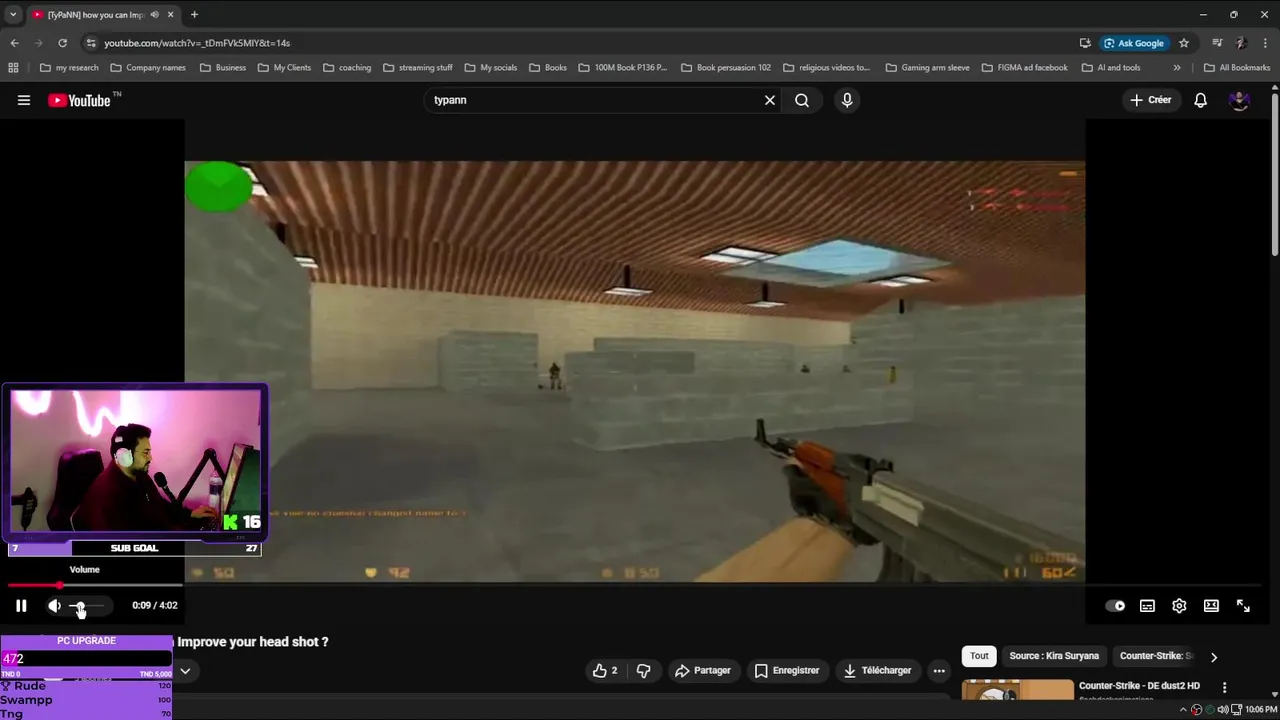Toggle the autoplay switch

click(x=1115, y=605)
